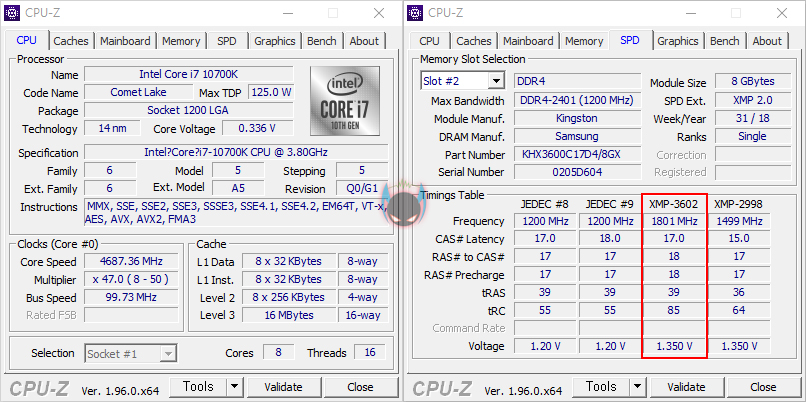Viewport: 806px width, 402px height.
Task: Expand the disabled Socket #1 selection dropdown
Action: pos(168,354)
